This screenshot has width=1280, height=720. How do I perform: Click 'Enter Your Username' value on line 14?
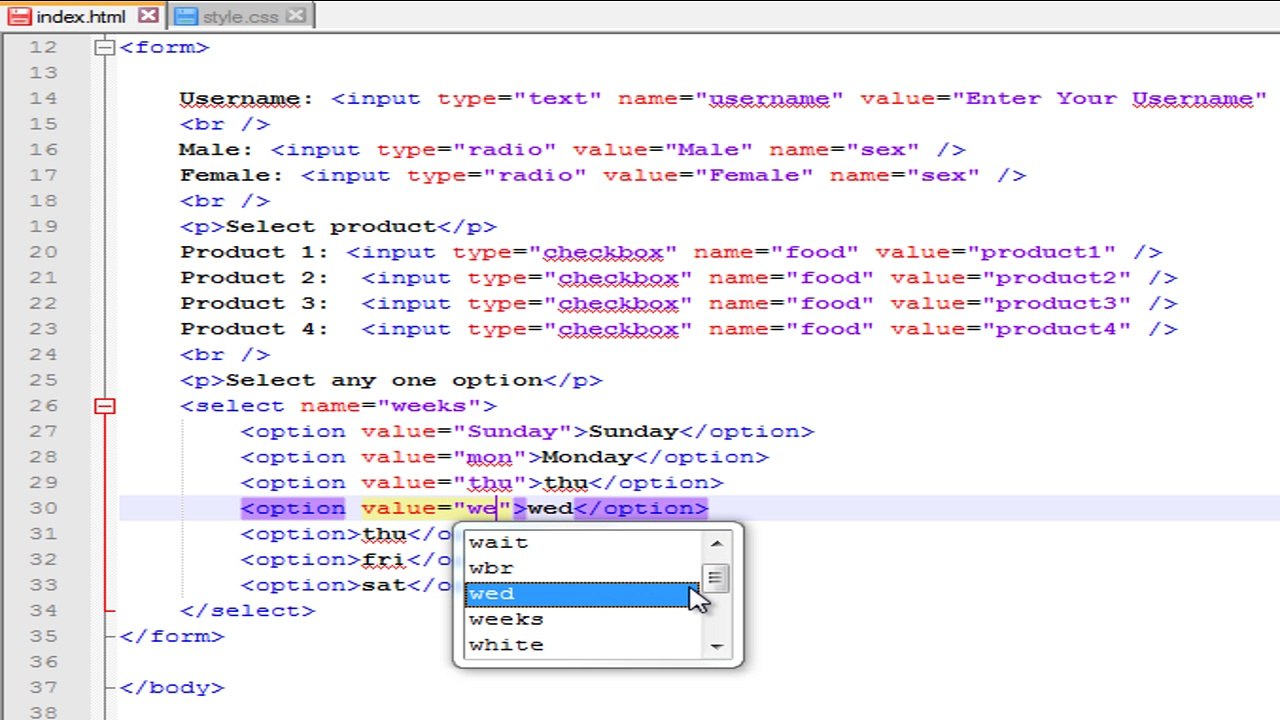(x=1109, y=98)
